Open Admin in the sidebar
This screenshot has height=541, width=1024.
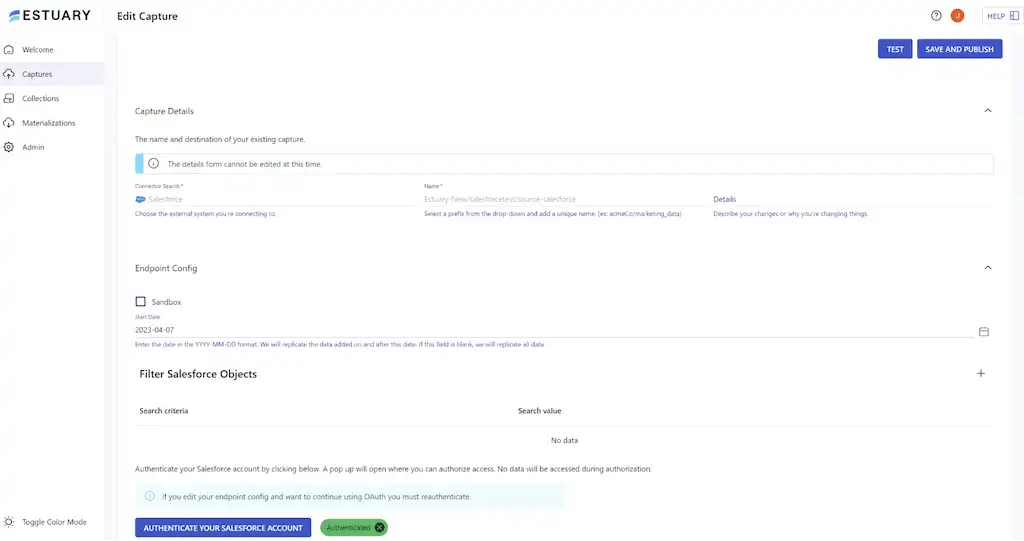[x=33, y=147]
